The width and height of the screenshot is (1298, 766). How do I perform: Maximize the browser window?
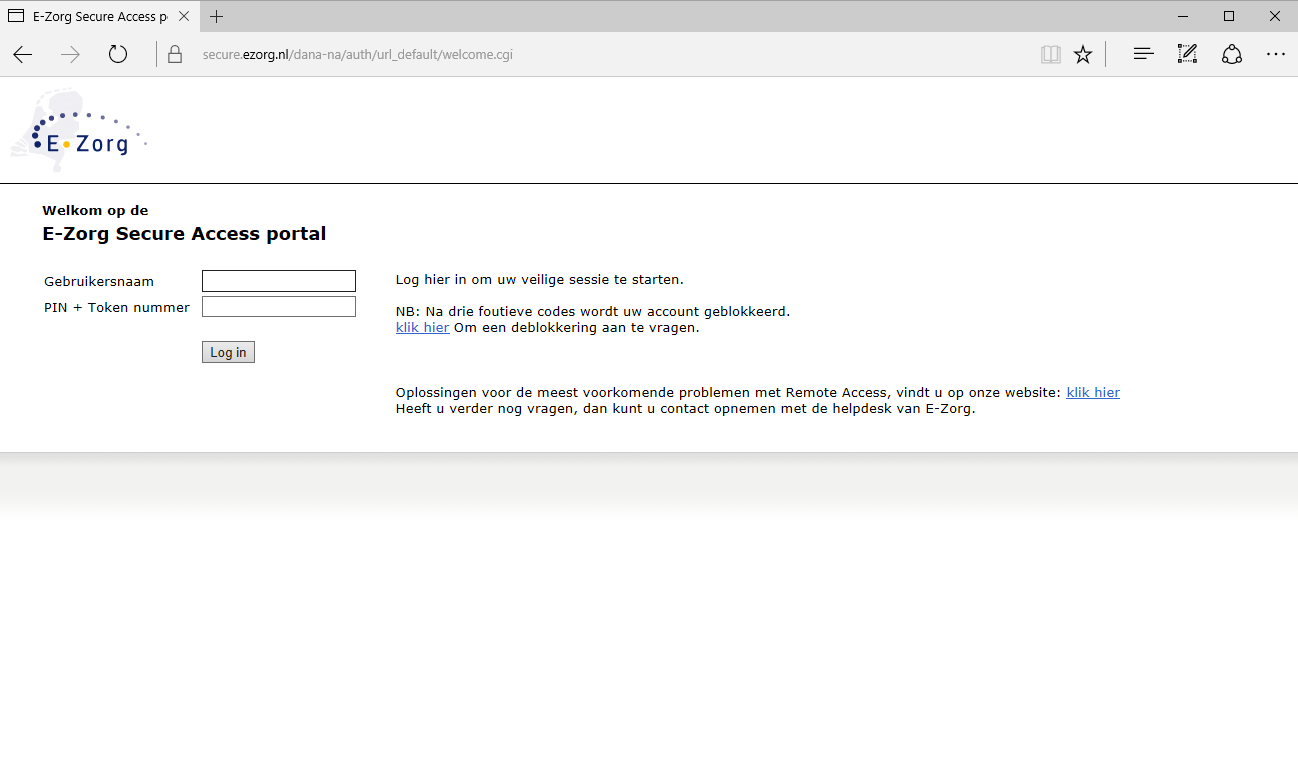pyautogui.click(x=1229, y=16)
